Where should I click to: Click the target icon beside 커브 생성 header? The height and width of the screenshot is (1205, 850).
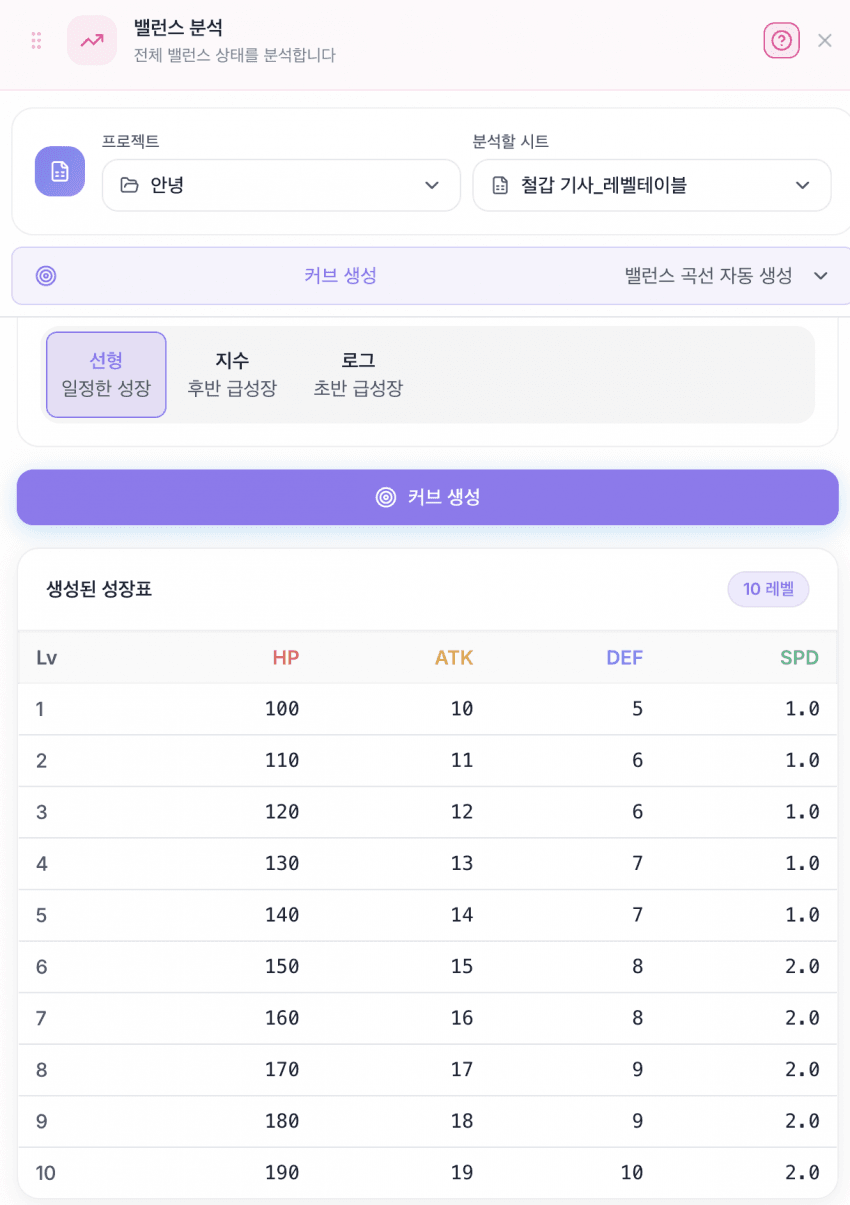coord(46,276)
